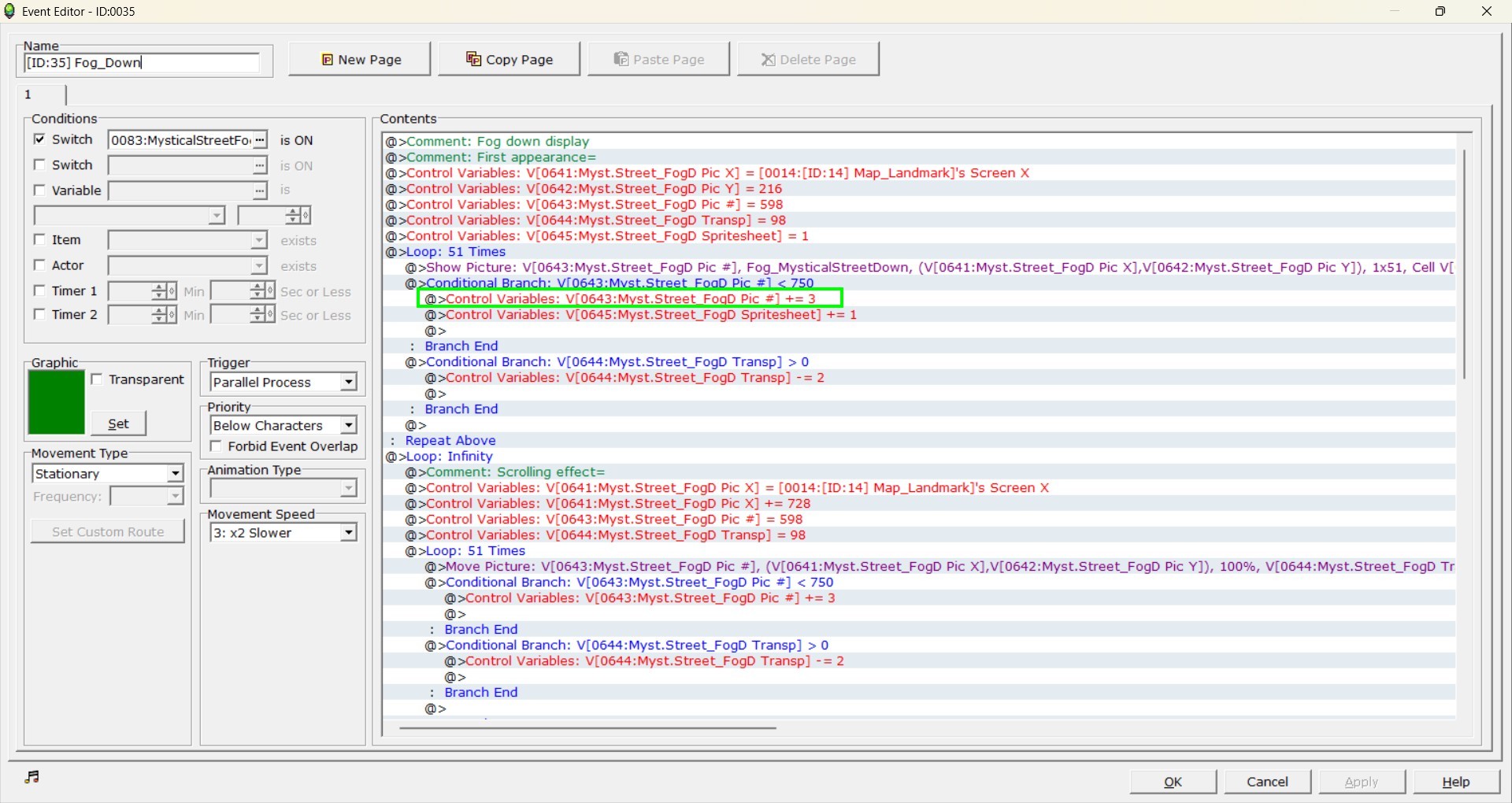Select the Show Picture command line

(919, 268)
